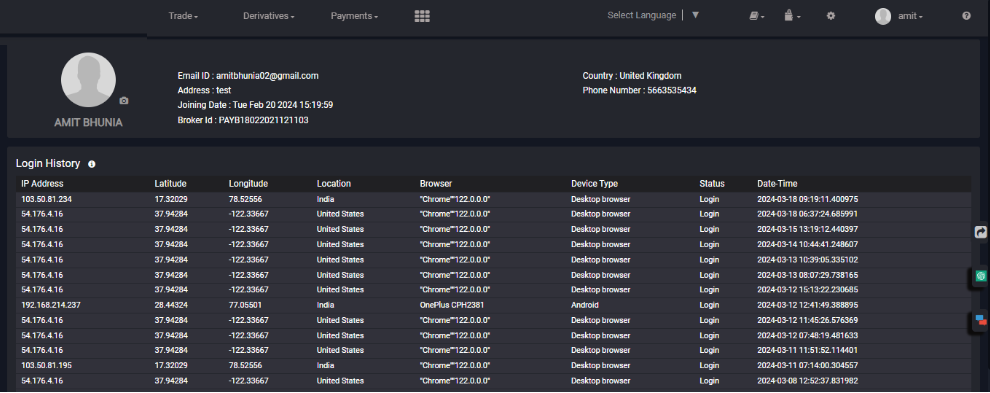Select the 103.50.81.234 login row
This screenshot has width=990, height=393.
click(493, 199)
